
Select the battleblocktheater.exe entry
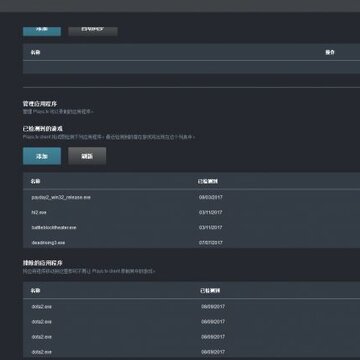(x=191, y=228)
